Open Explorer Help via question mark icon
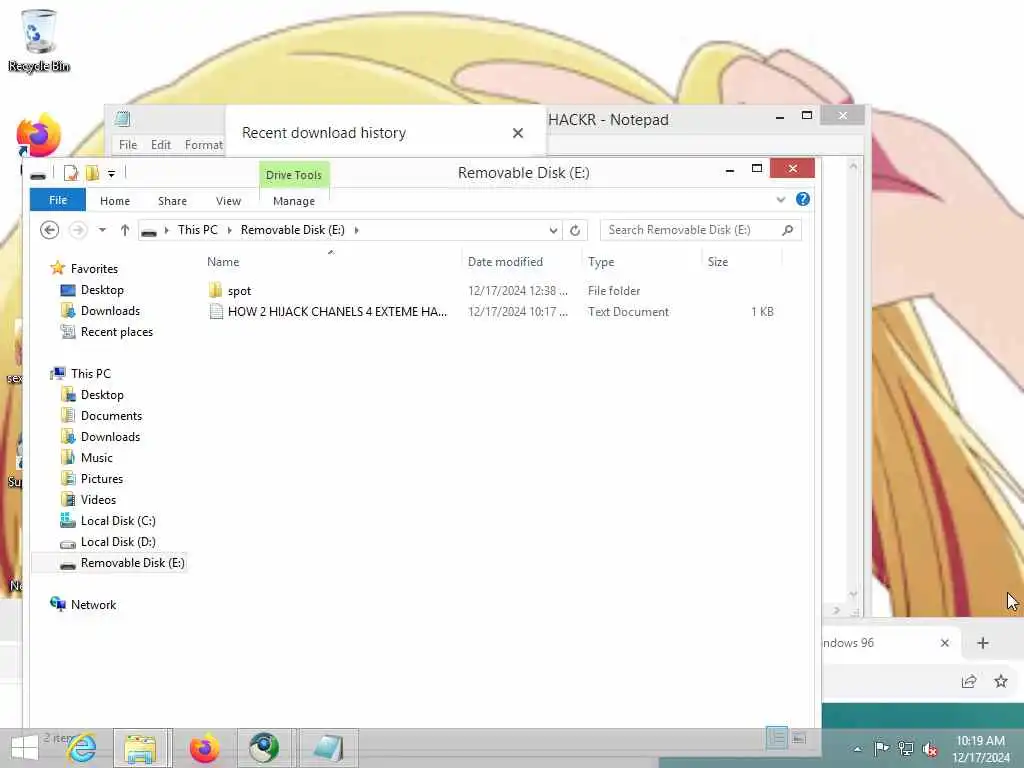This screenshot has height=768, width=1024. tap(803, 199)
